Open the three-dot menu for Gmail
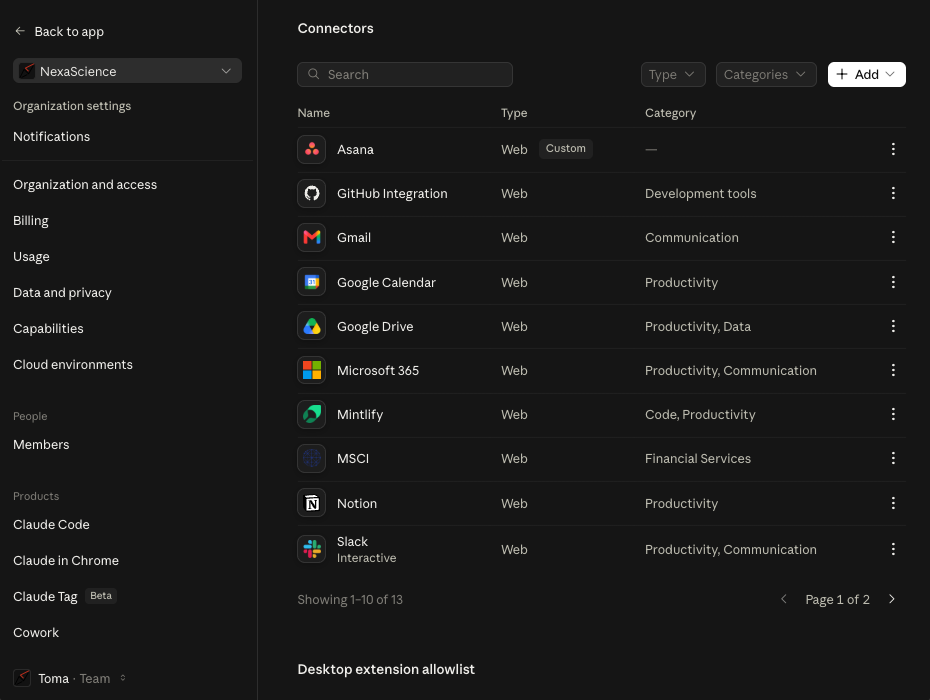Image resolution: width=930 pixels, height=700 pixels. (893, 237)
